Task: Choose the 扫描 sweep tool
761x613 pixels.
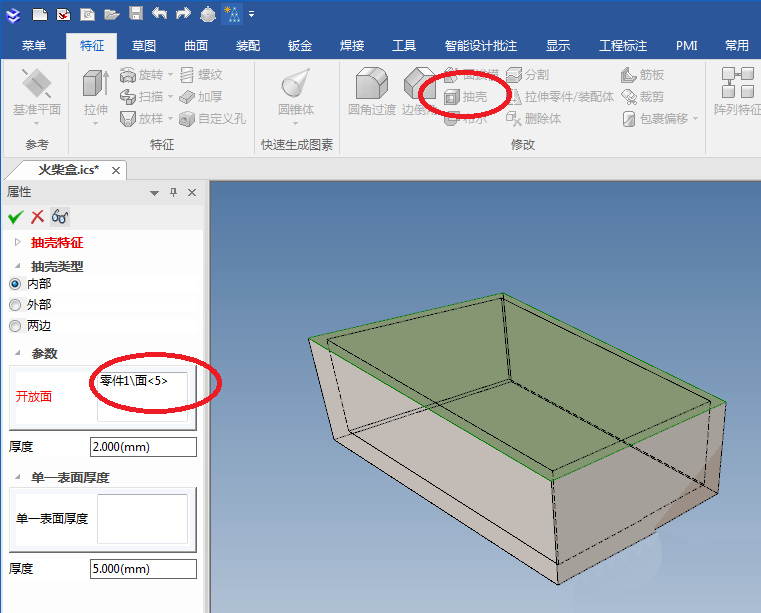Action: (141, 97)
